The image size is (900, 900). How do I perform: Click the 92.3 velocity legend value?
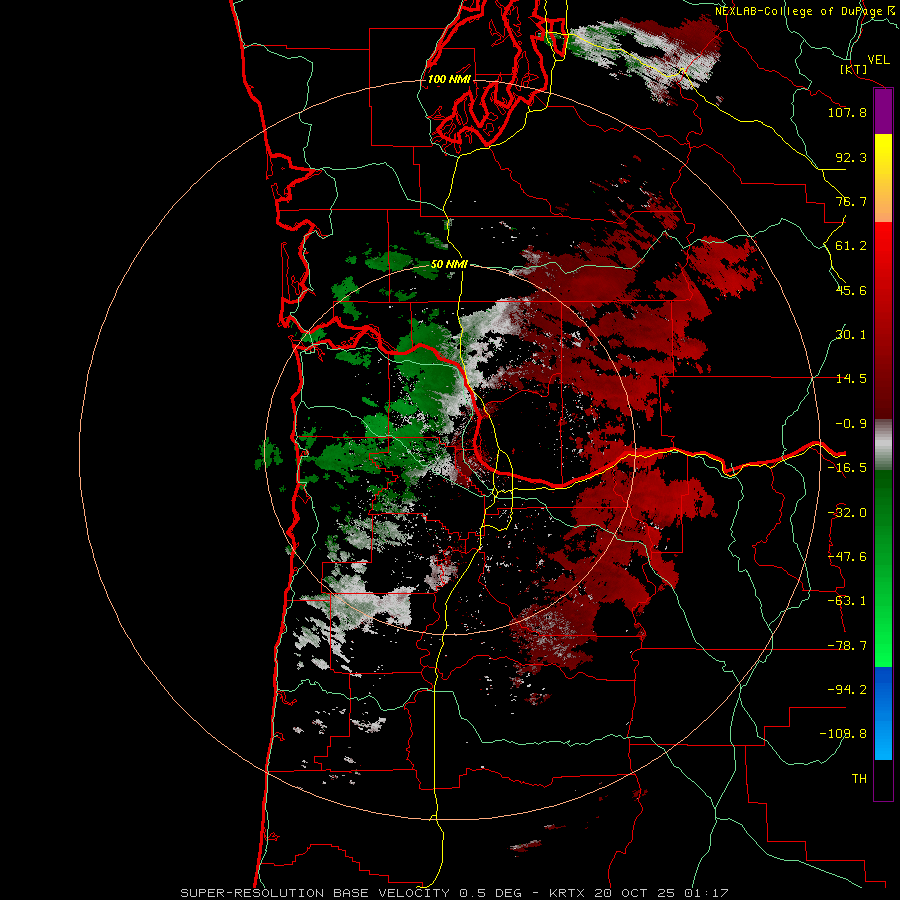(x=851, y=157)
